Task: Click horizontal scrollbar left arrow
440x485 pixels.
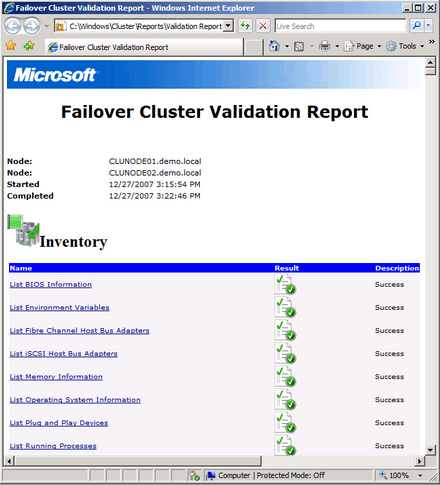Action: [x=9, y=461]
